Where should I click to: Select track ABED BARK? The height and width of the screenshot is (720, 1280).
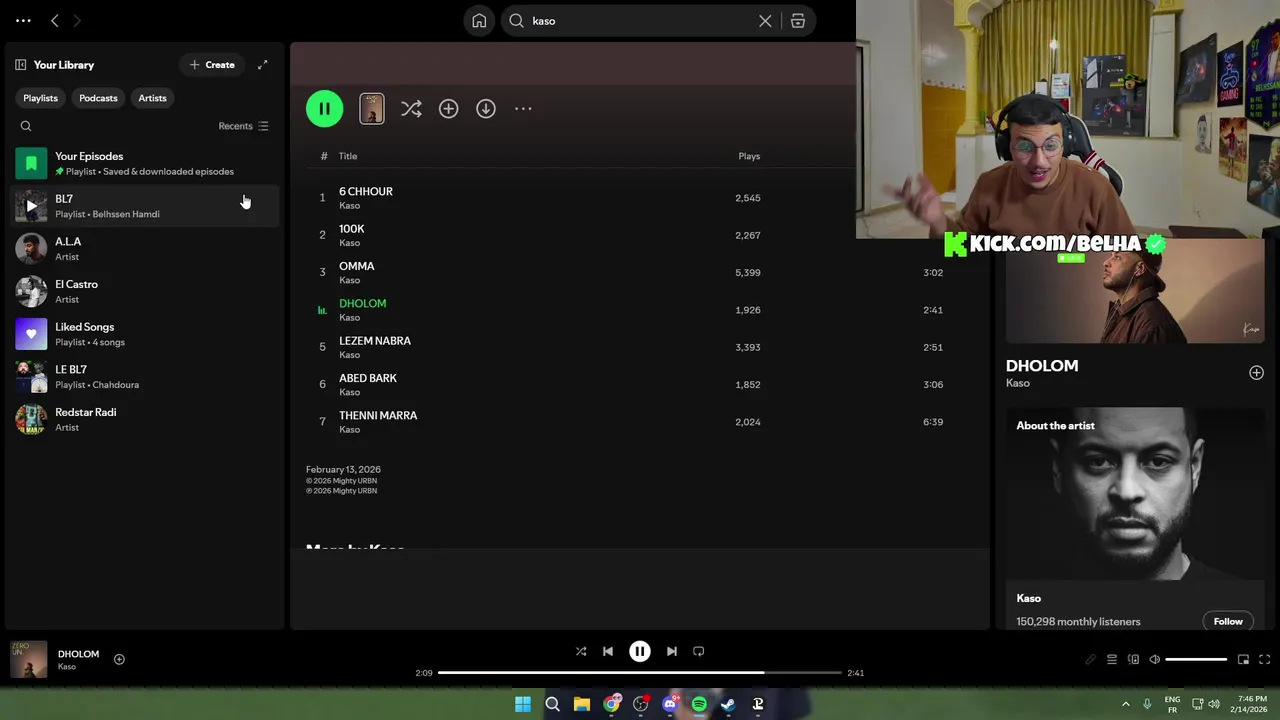tap(368, 378)
